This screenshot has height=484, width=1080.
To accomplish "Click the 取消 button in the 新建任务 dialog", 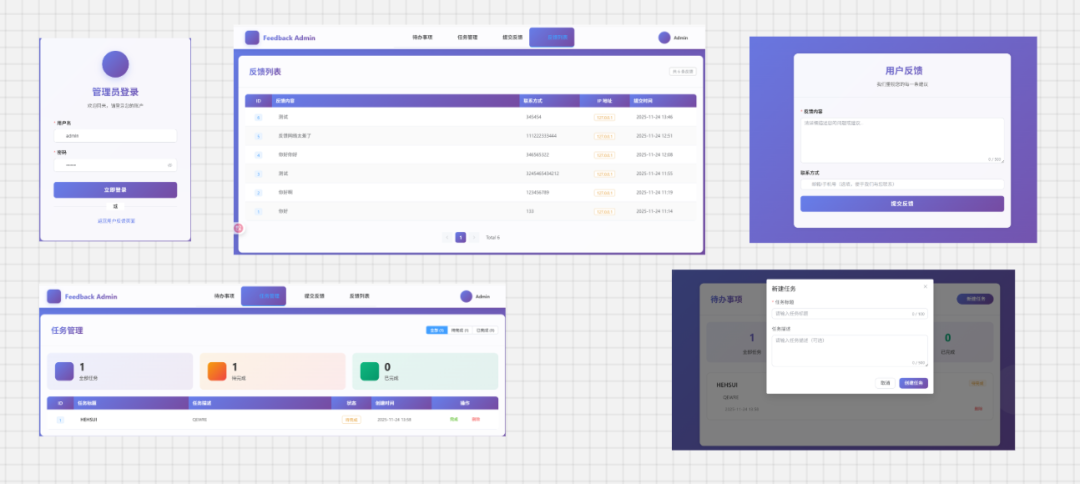I will pyautogui.click(x=885, y=383).
